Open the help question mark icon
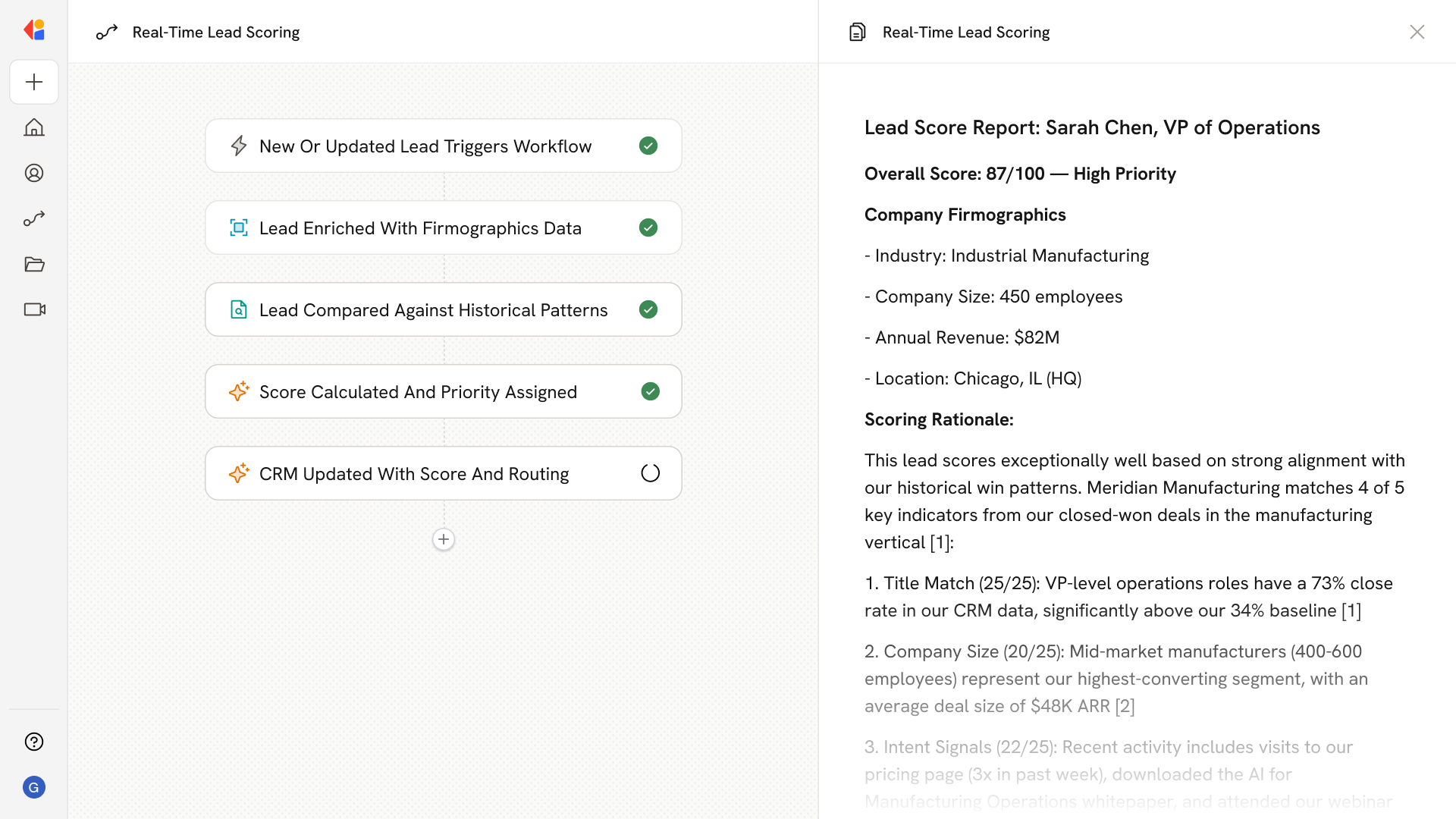Screen dimensions: 1456x819 pyautogui.click(x=34, y=742)
